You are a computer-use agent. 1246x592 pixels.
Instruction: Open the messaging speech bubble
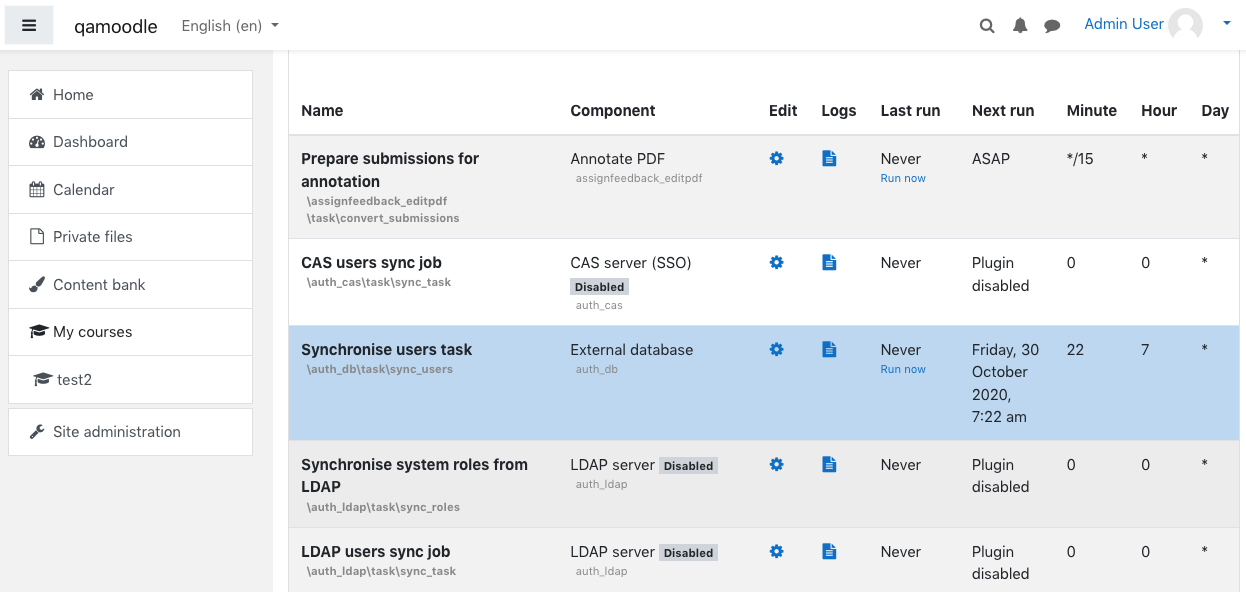[x=1052, y=26]
